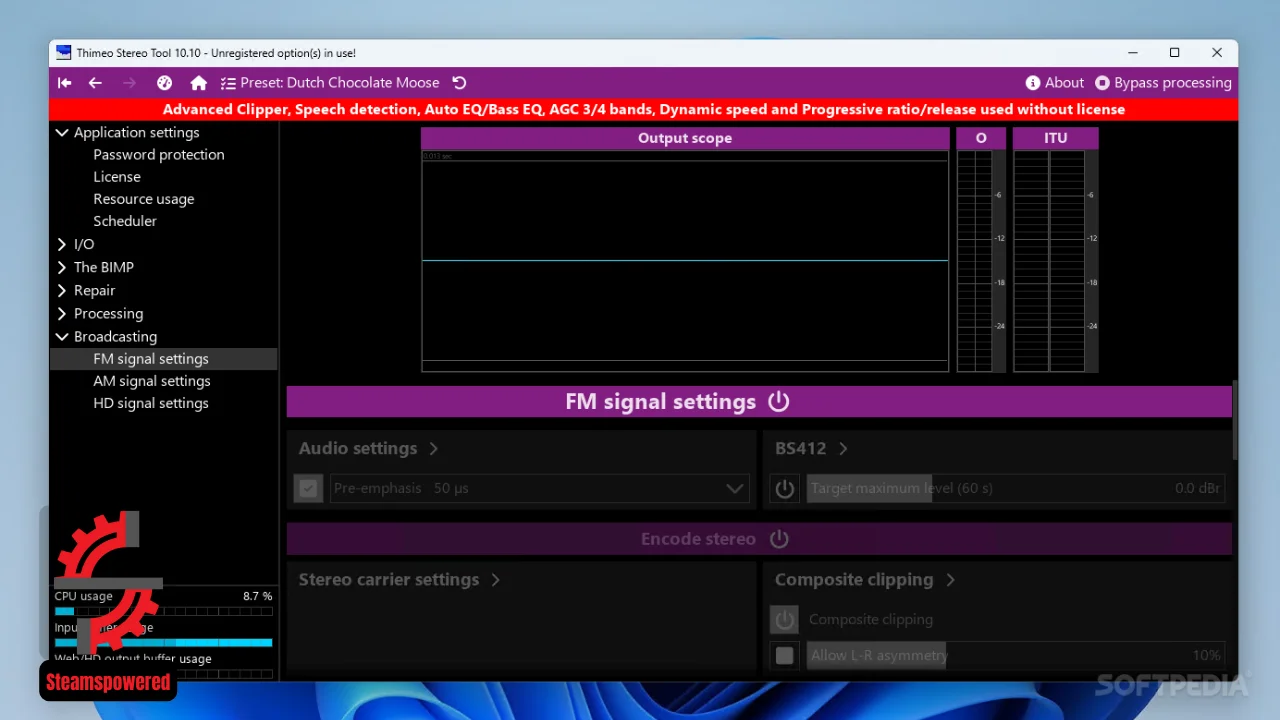The image size is (1280, 720).
Task: Toggle the Composite clipping power button
Action: (785, 620)
